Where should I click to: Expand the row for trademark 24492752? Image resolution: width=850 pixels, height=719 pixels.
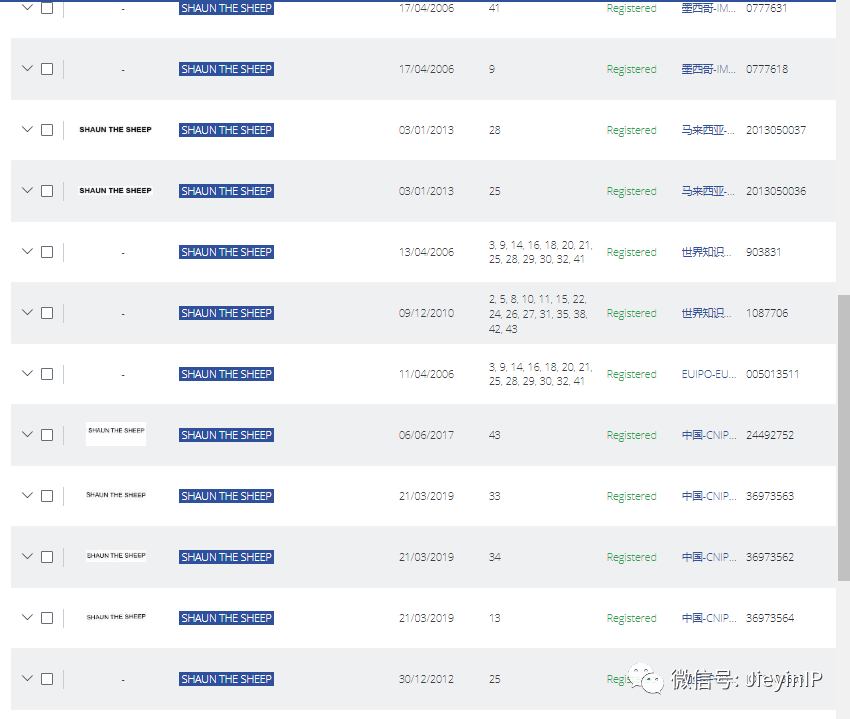27,434
